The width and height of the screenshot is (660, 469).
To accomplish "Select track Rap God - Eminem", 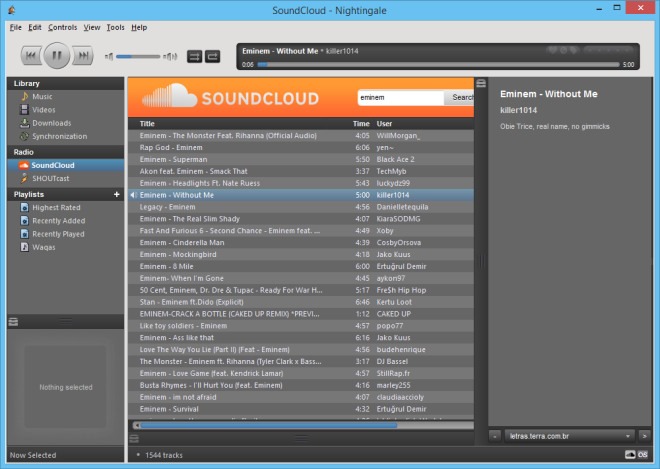I will 301,147.
